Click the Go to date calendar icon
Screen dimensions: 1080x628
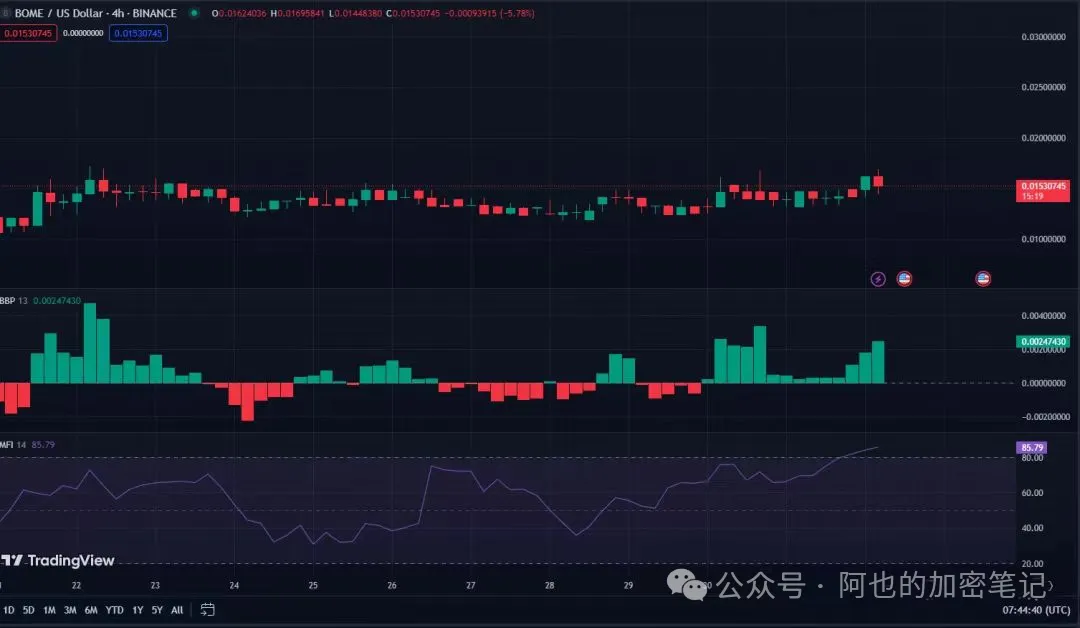207,609
